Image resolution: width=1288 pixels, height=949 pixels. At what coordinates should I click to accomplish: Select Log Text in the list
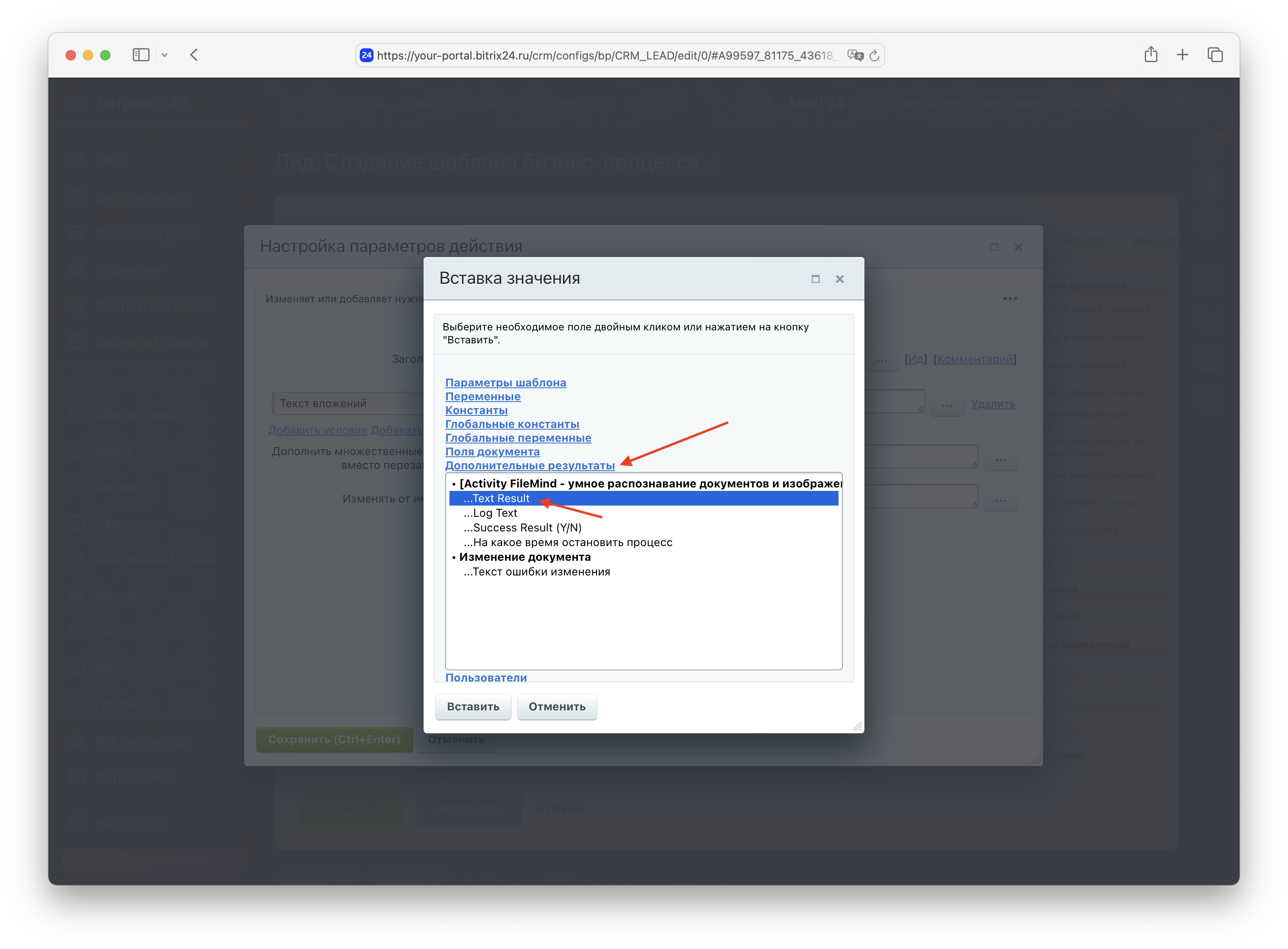point(490,513)
